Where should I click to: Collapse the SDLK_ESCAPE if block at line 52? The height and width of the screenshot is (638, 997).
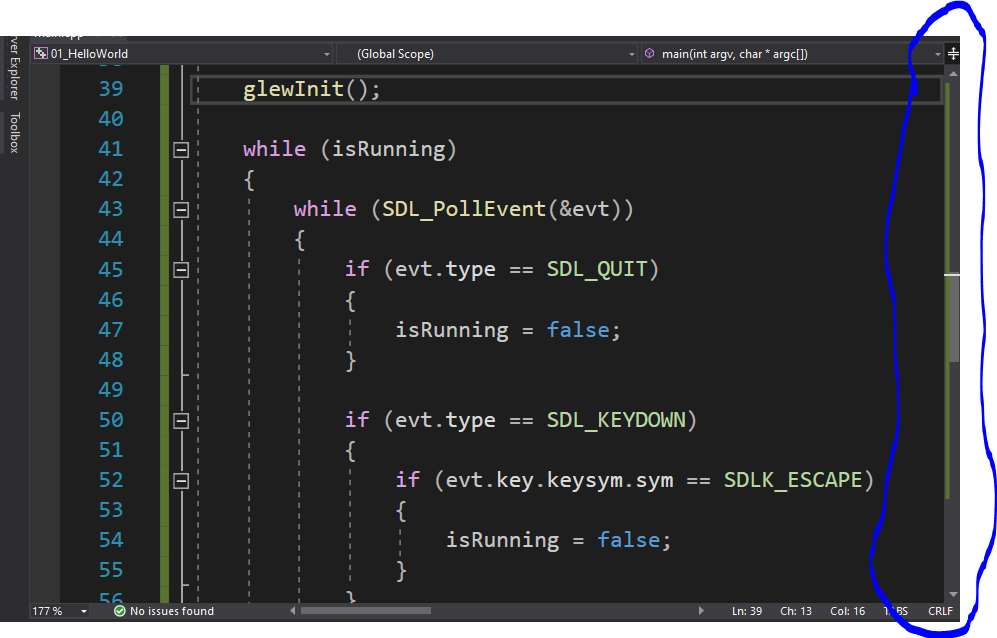[181, 480]
